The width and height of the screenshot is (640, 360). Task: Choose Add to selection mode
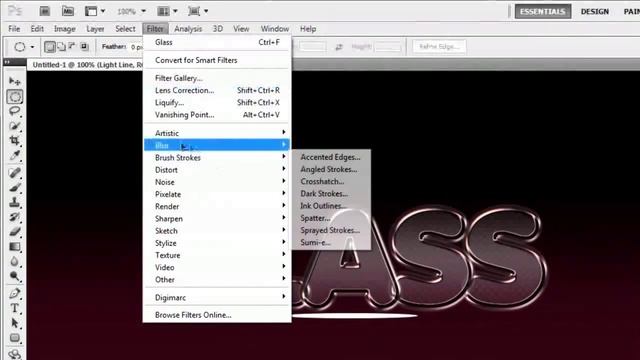pos(62,47)
